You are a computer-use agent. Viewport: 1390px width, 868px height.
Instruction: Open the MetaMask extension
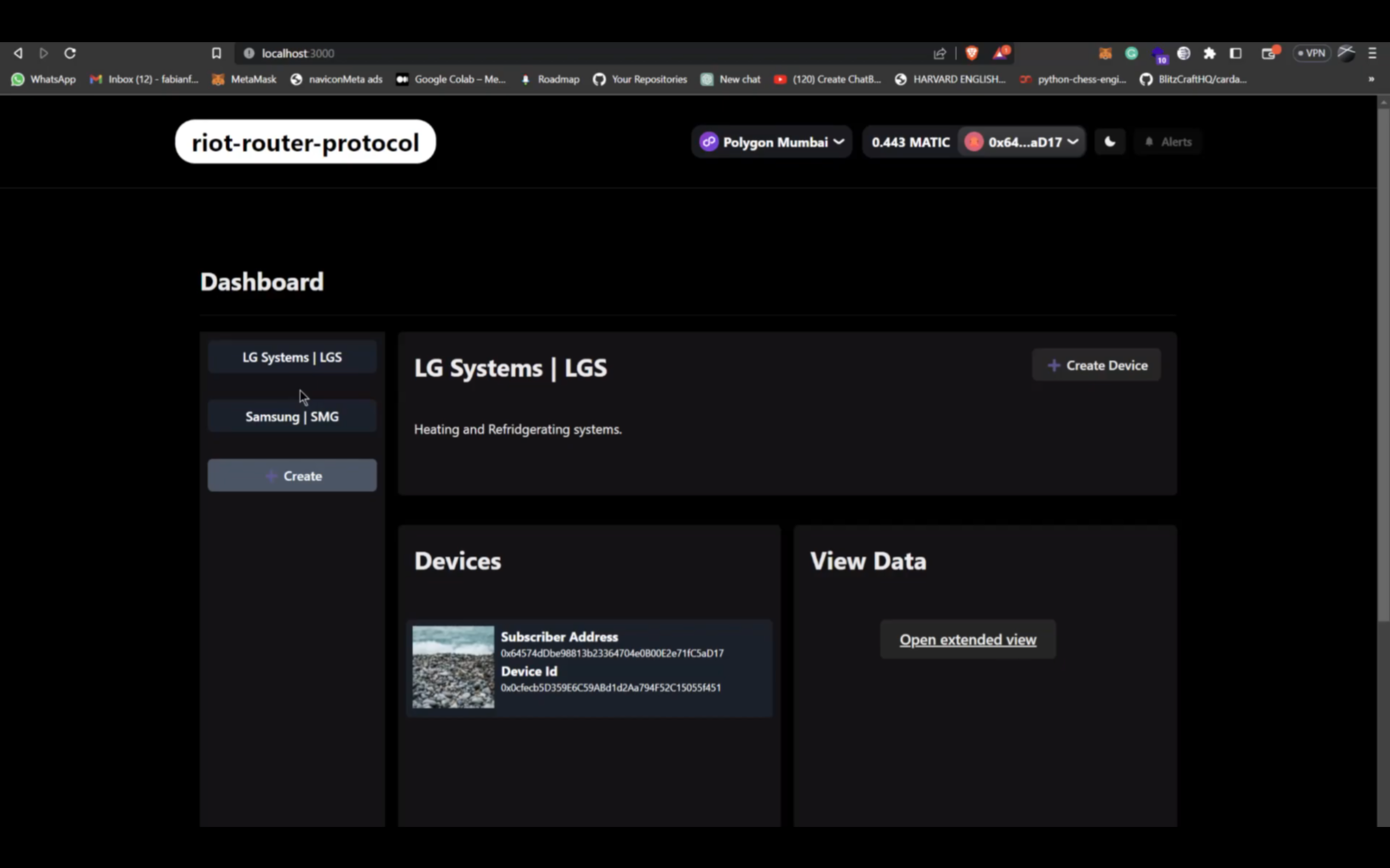pyautogui.click(x=1105, y=53)
